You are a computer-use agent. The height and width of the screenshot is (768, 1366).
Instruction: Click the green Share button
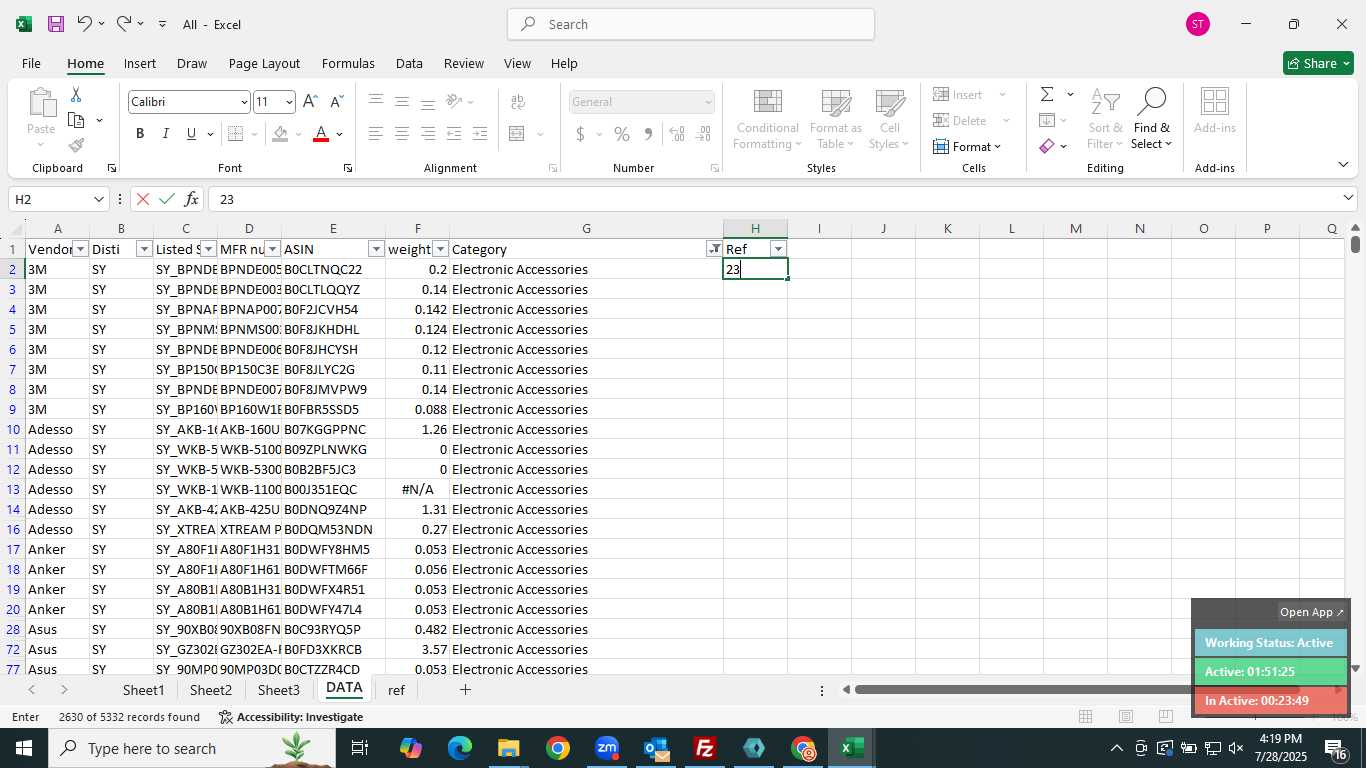point(1318,63)
